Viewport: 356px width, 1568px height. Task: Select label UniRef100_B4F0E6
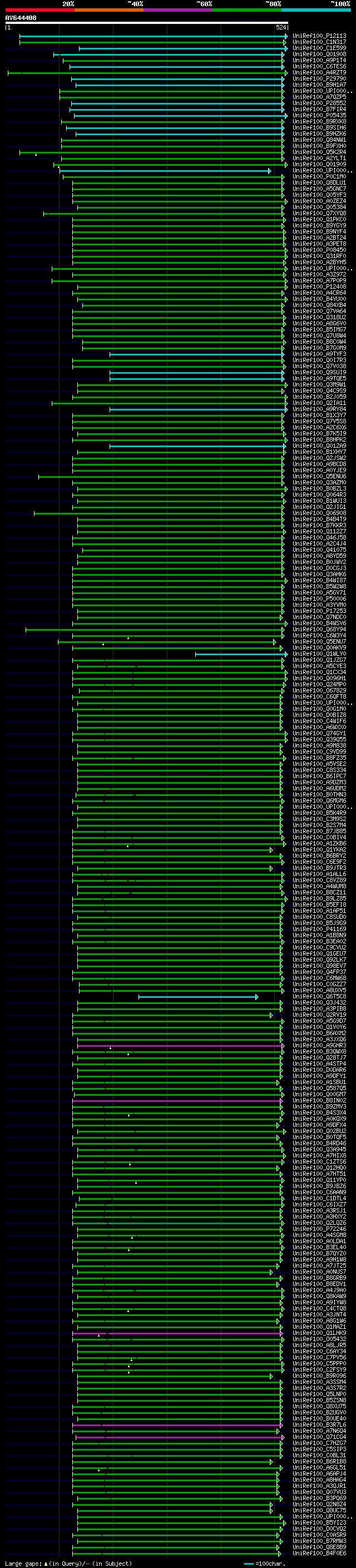point(319,1554)
